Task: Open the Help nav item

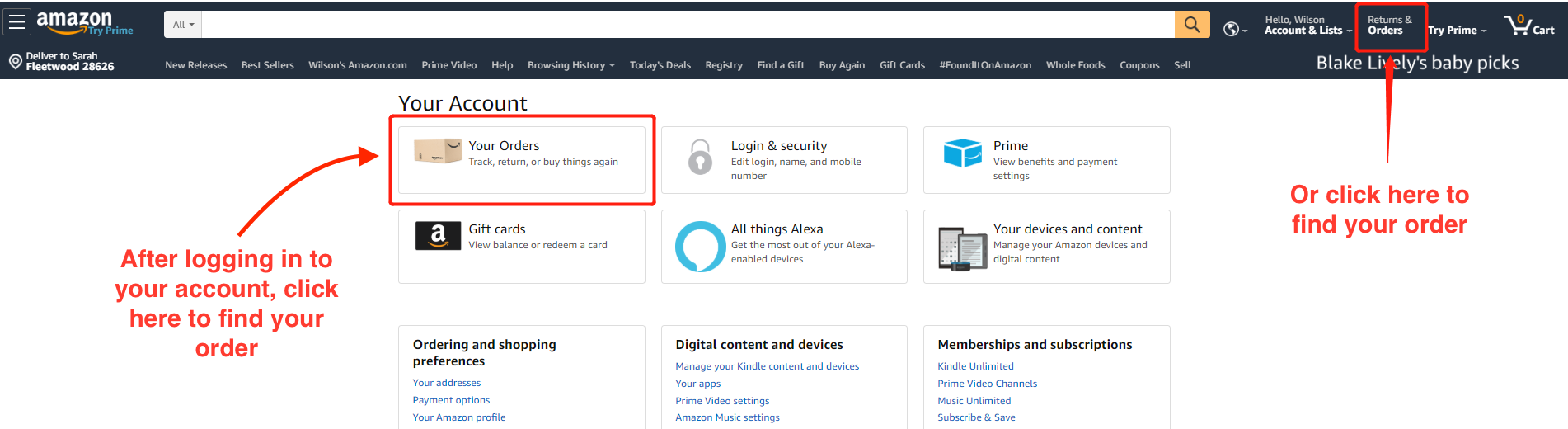Action: click(x=502, y=65)
